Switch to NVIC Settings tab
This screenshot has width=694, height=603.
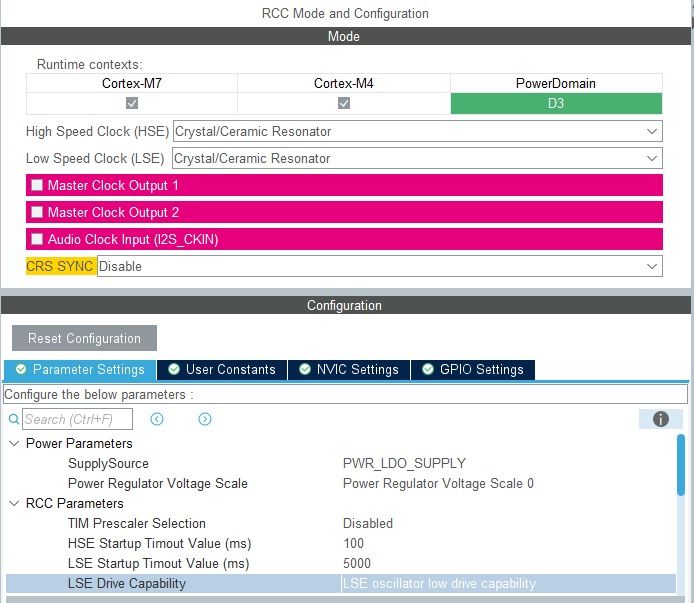pyautogui.click(x=349, y=369)
